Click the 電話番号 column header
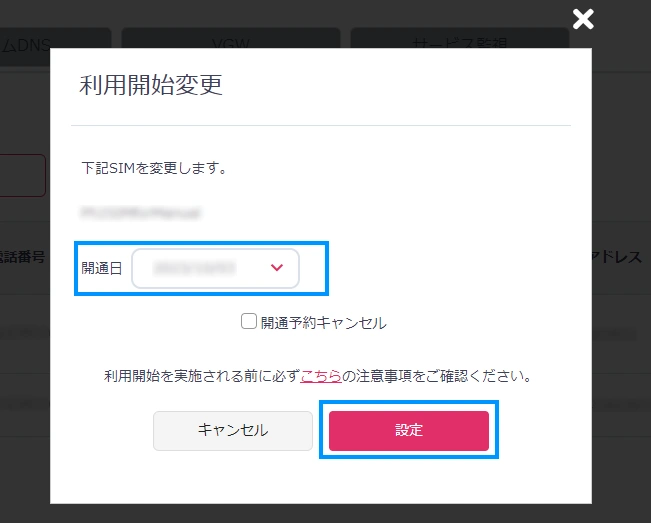Viewport: 651px width, 523px height. pyautogui.click(x=22, y=257)
